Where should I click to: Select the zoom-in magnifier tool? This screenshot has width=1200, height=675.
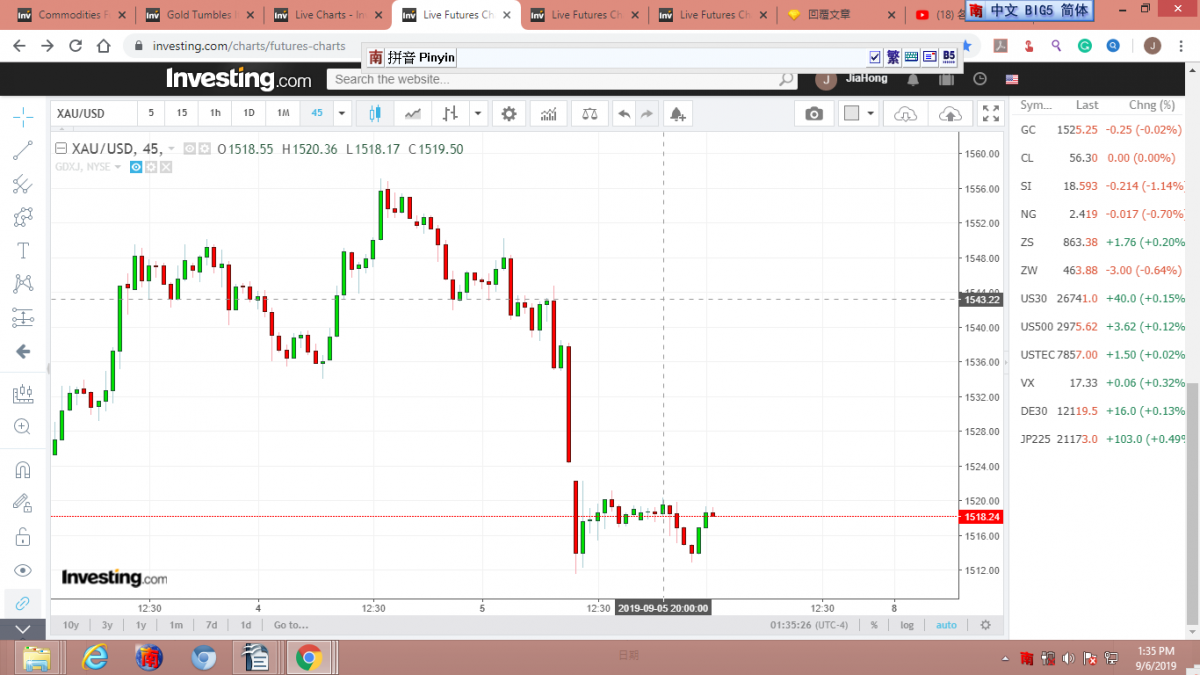coord(22,427)
